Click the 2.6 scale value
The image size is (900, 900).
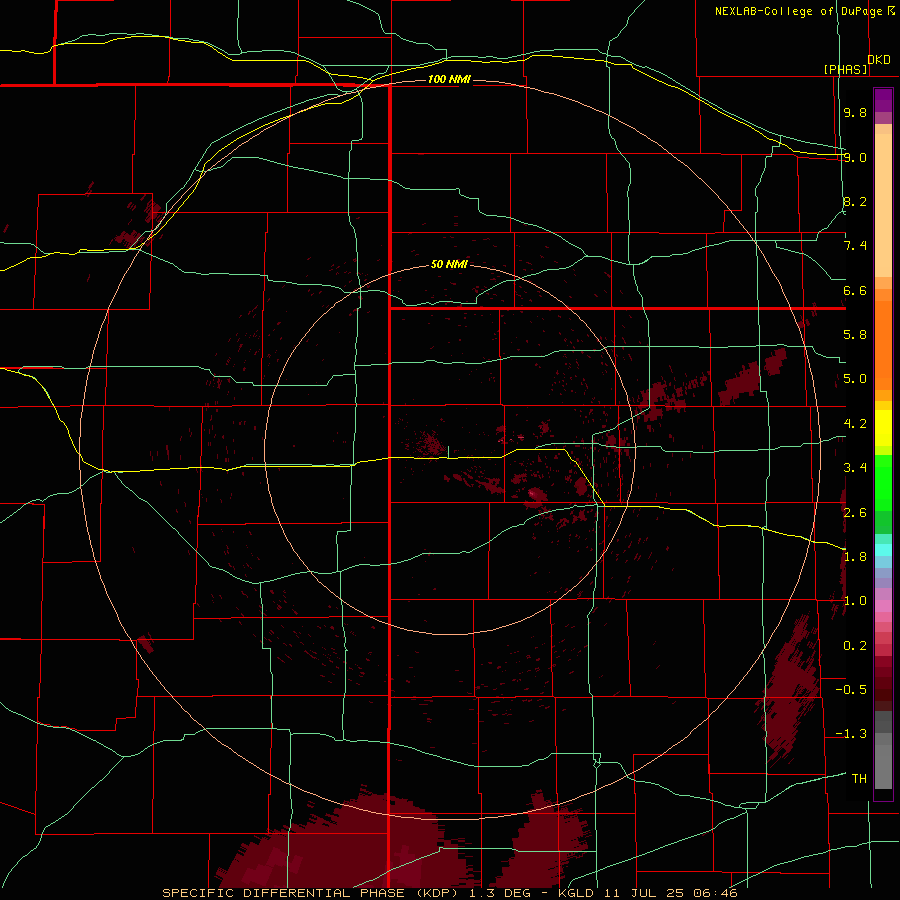click(855, 512)
